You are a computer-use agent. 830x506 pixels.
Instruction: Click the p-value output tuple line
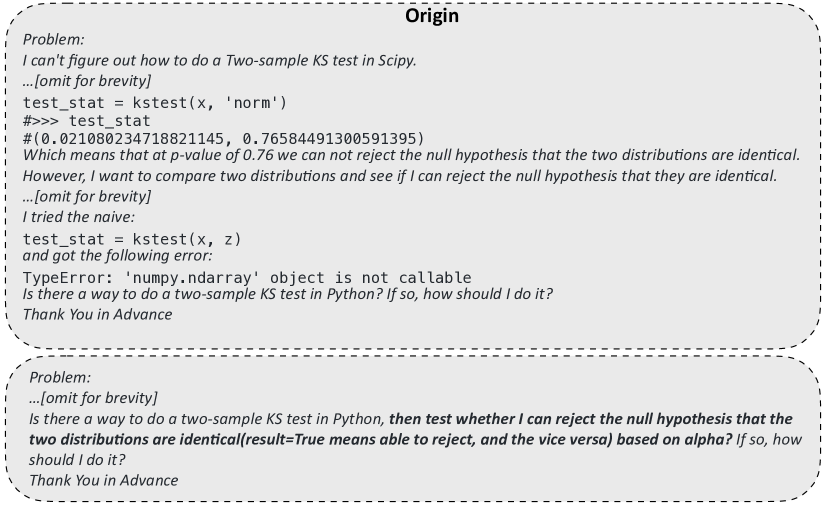[223, 139]
